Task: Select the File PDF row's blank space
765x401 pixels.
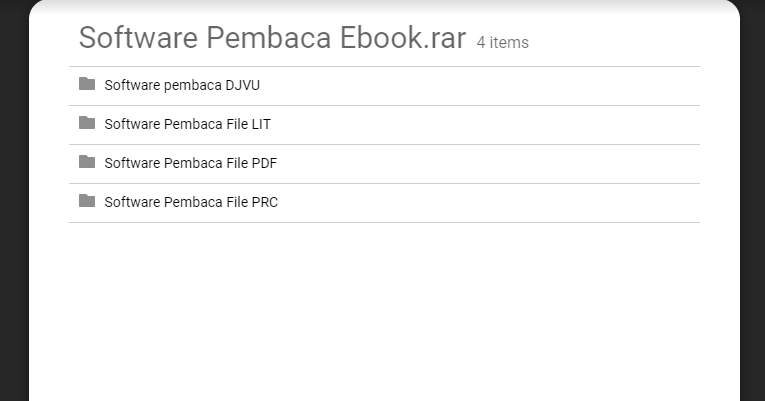Action: [488, 164]
